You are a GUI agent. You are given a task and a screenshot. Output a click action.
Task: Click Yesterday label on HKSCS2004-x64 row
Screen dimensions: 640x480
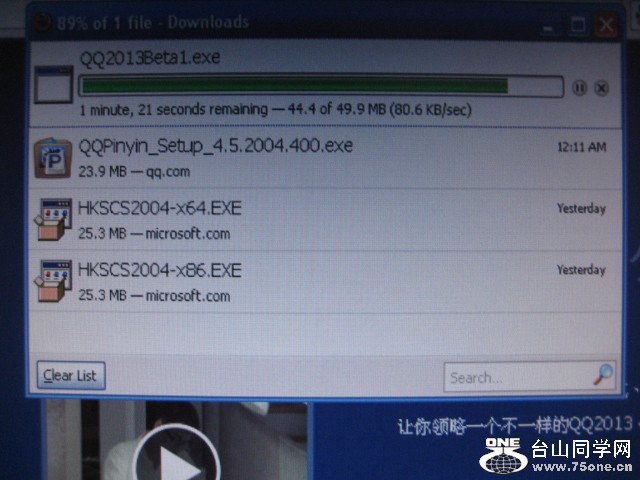[x=581, y=209]
